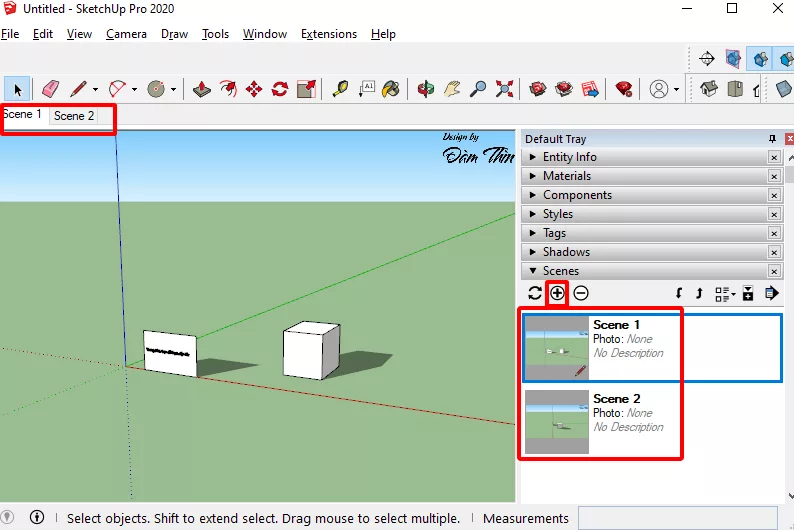Click the user account sign-in icon

659,90
